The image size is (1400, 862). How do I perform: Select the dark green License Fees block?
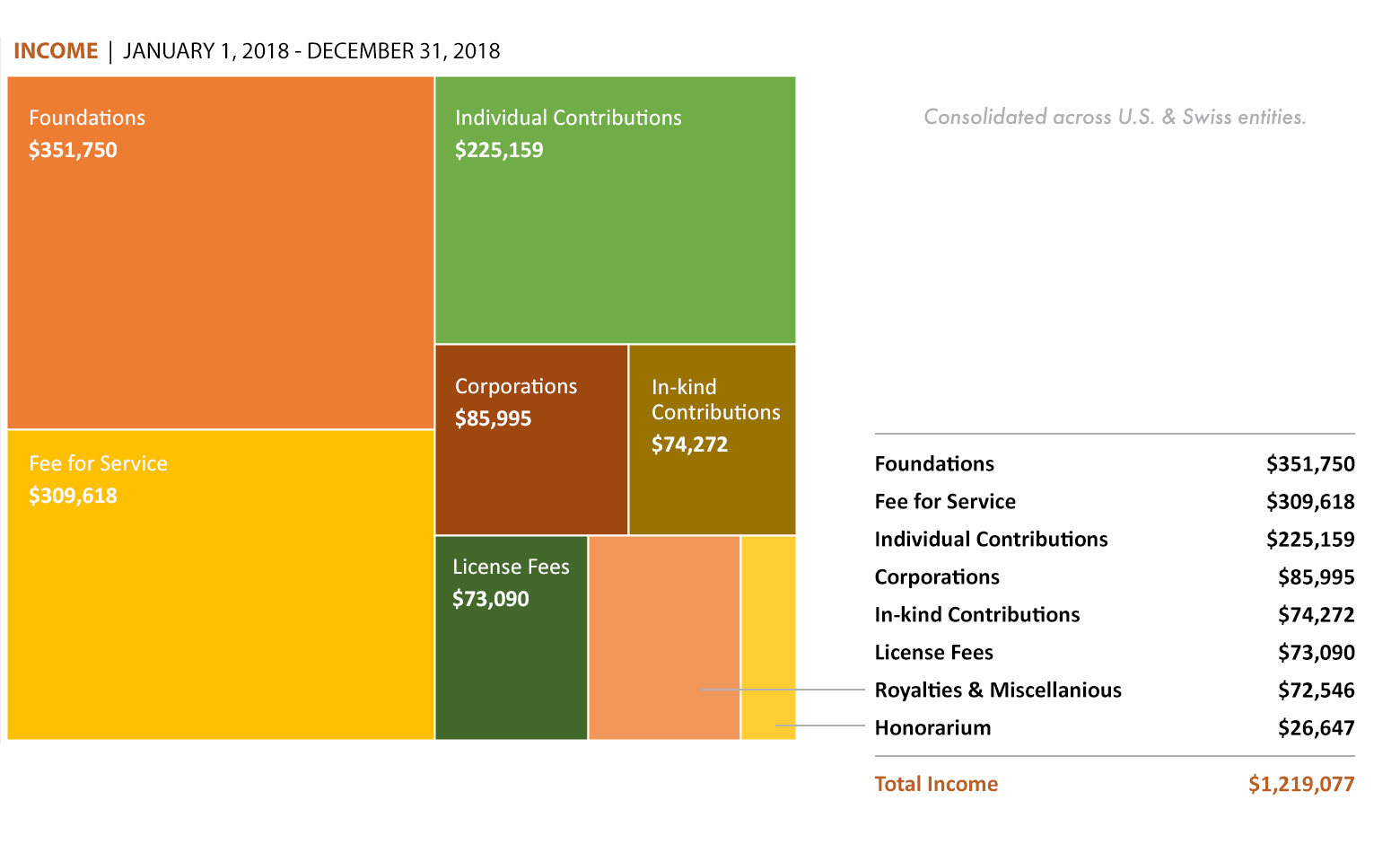pyautogui.click(x=511, y=638)
